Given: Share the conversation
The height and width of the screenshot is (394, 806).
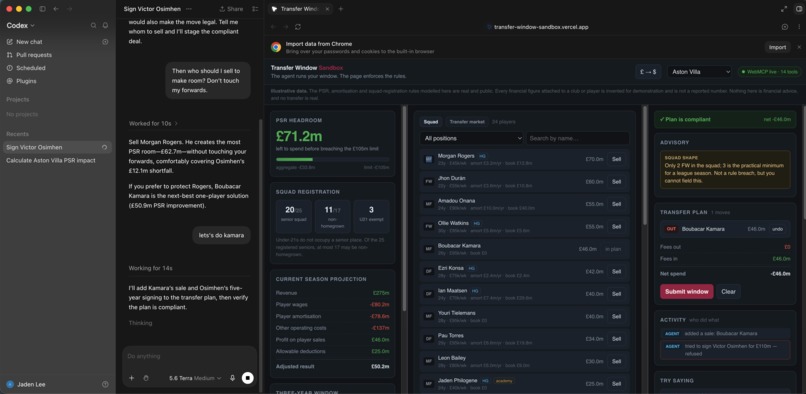Looking at the screenshot, I should [231, 9].
